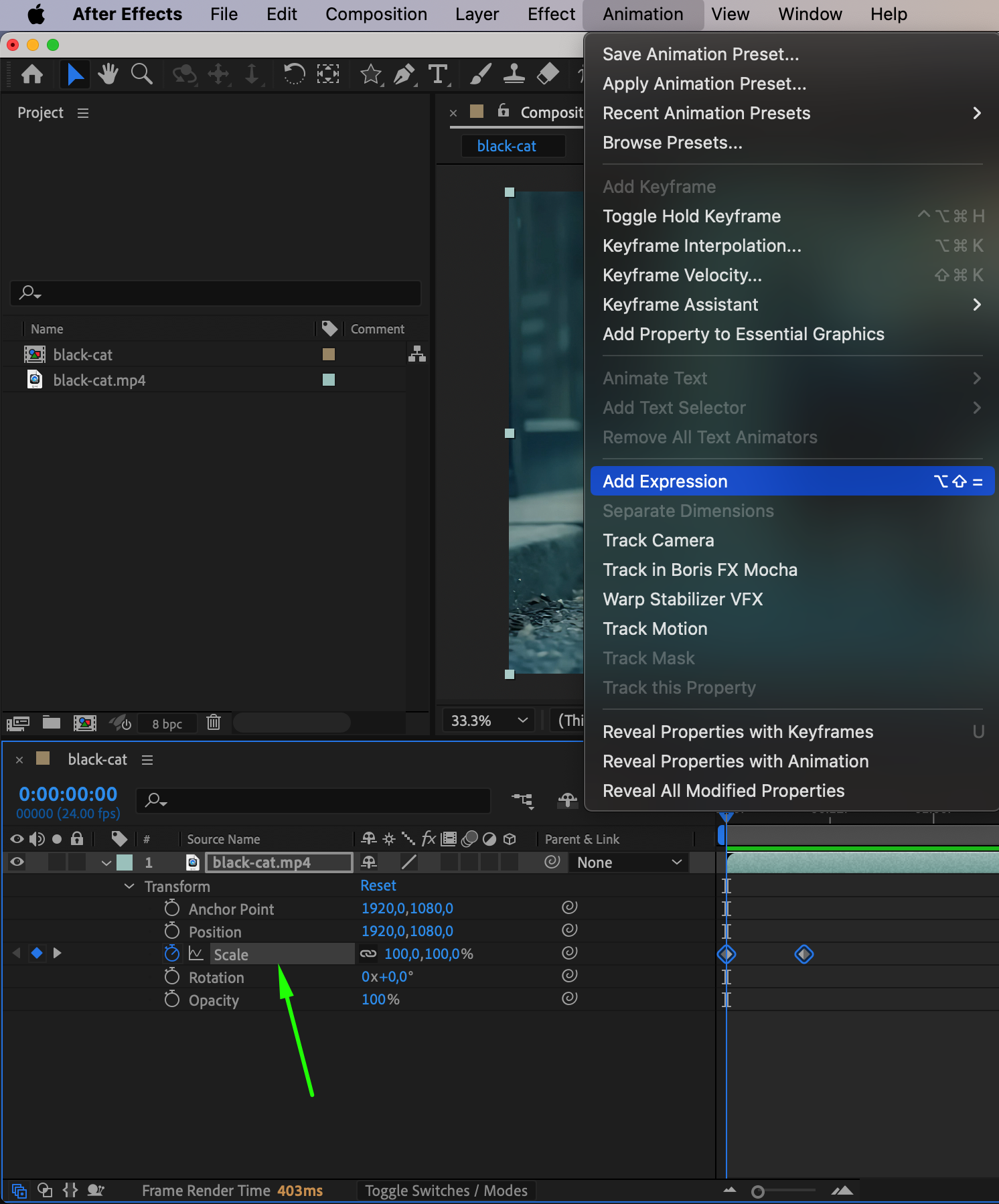Toggle Scale keyframe at current time

pos(37,952)
